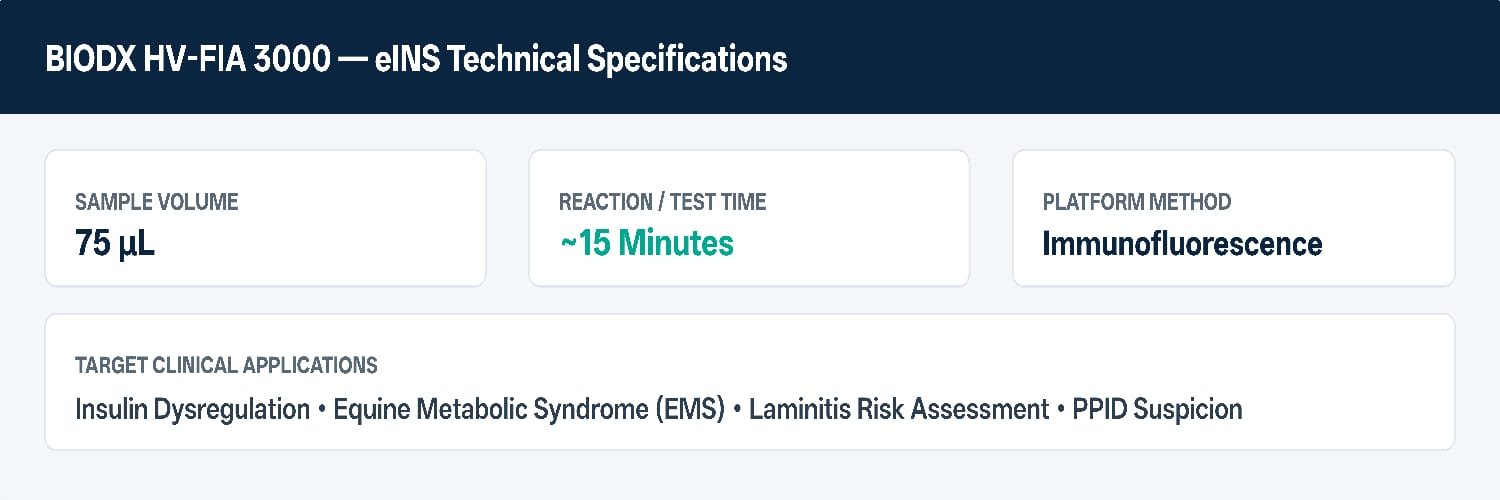Viewport: 1500px width, 500px height.
Task: Click the PPID Suspicion text
Action: pyautogui.click(x=1157, y=409)
